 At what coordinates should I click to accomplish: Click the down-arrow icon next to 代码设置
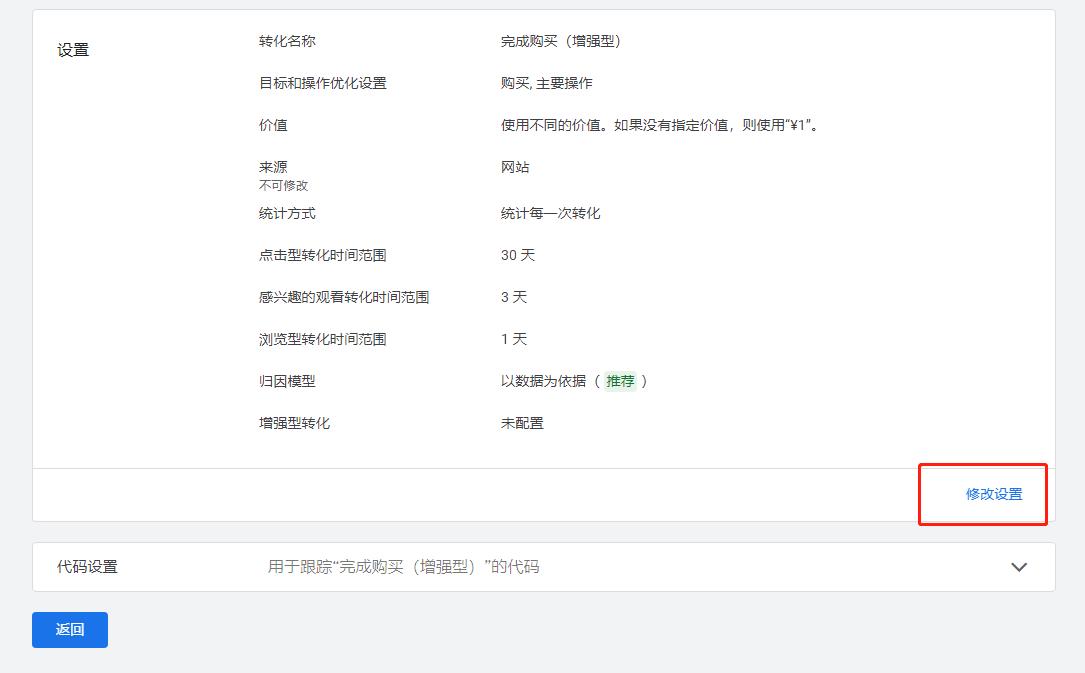(1019, 567)
